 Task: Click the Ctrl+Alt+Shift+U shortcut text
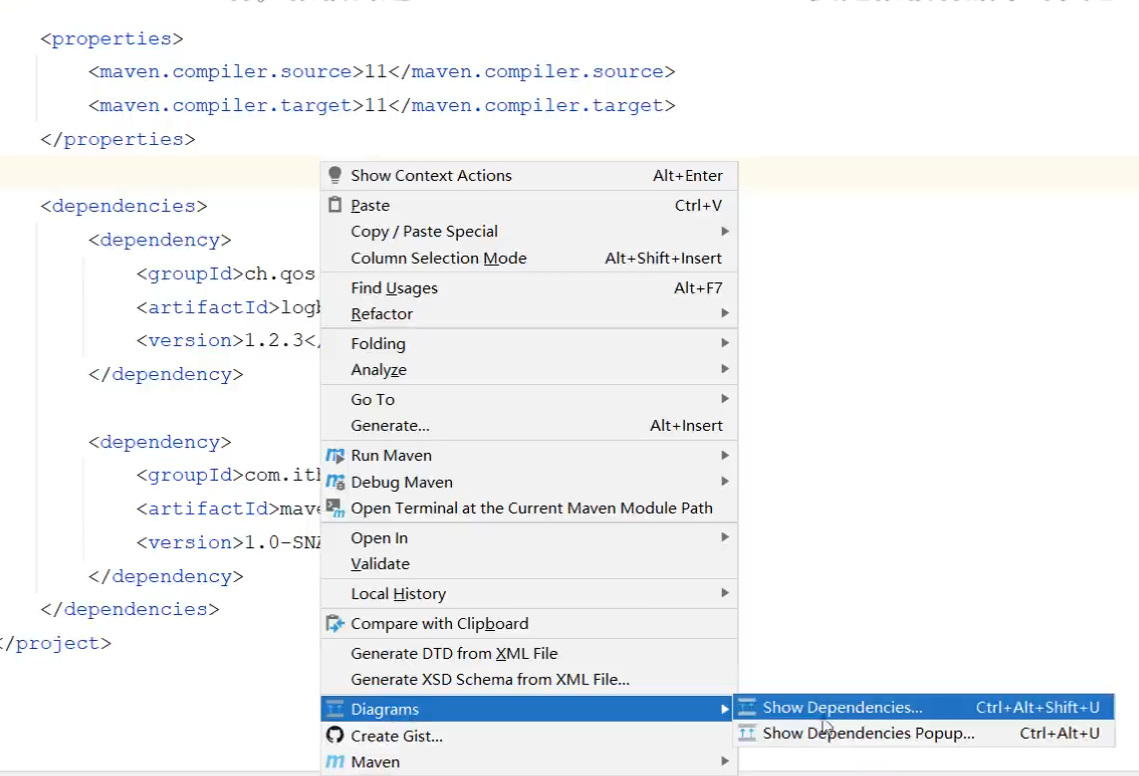pyautogui.click(x=1037, y=707)
